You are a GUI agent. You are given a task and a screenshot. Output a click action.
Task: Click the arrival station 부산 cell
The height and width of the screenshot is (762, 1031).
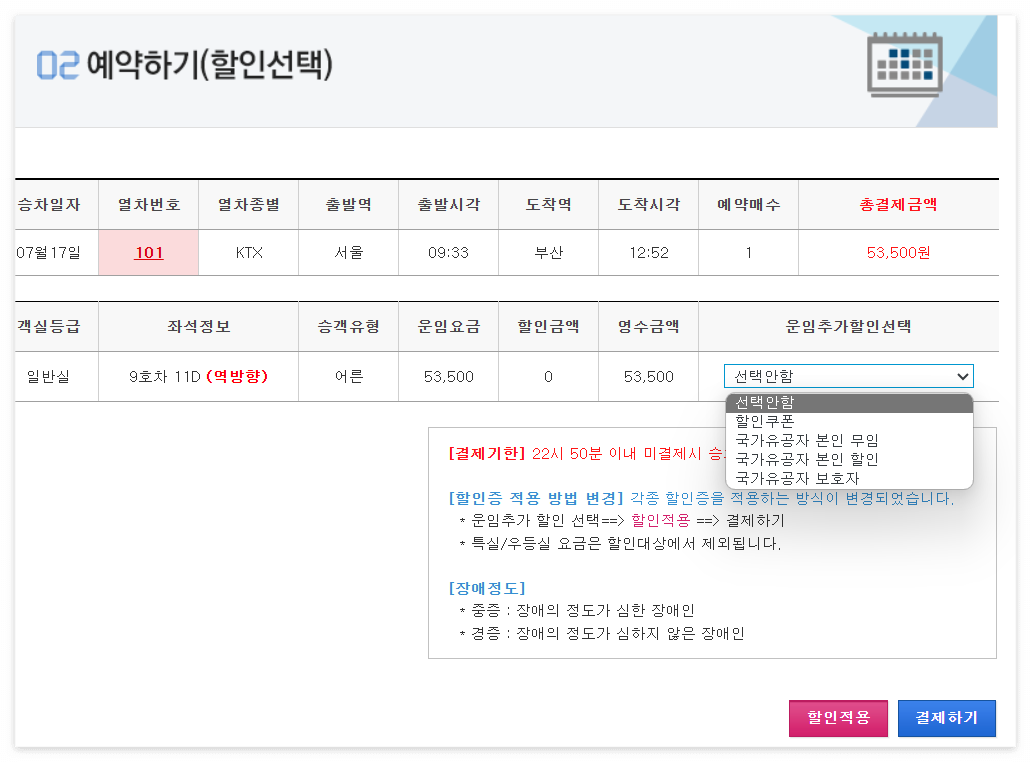[548, 252]
